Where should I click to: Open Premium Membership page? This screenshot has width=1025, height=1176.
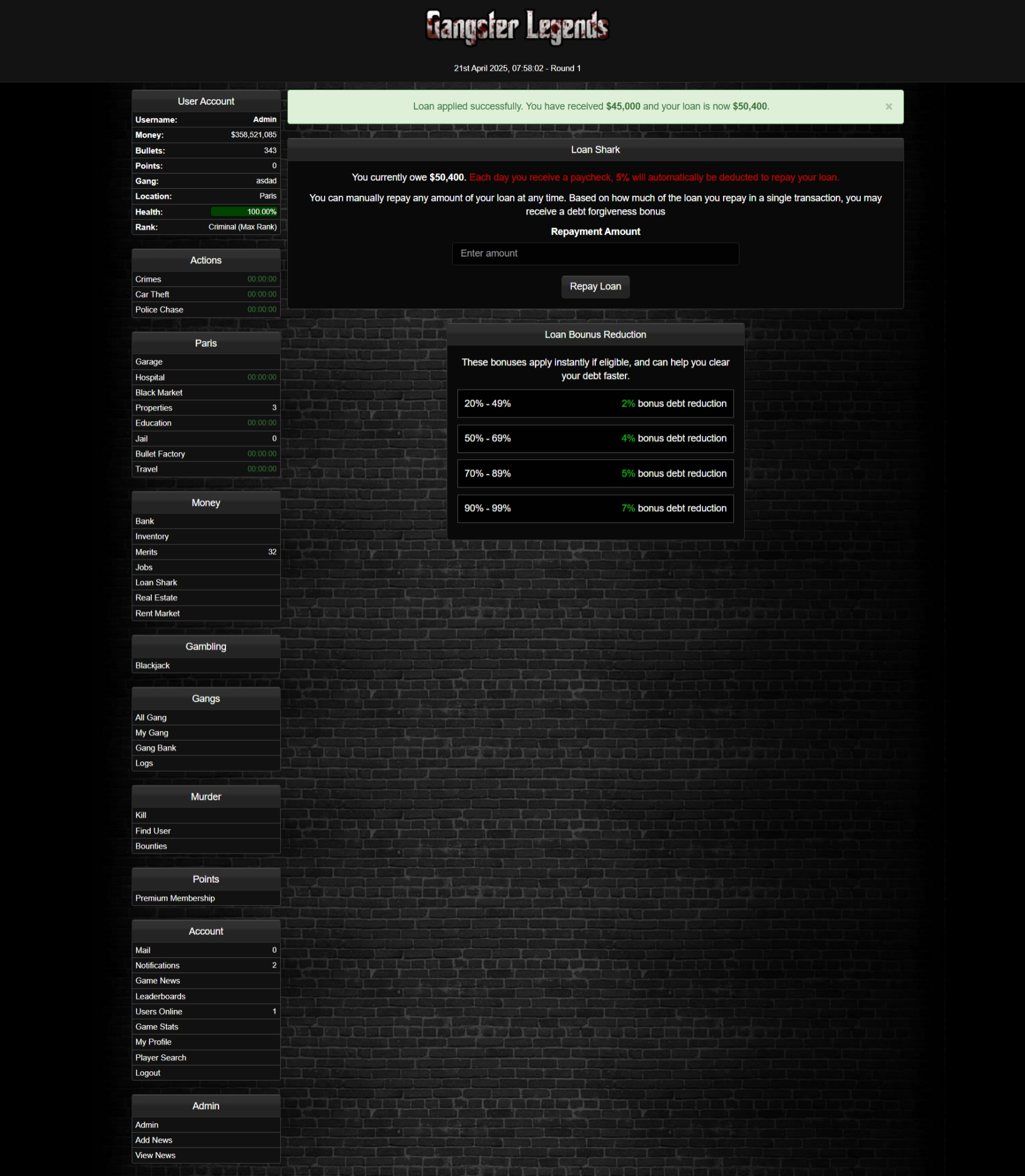(x=175, y=898)
